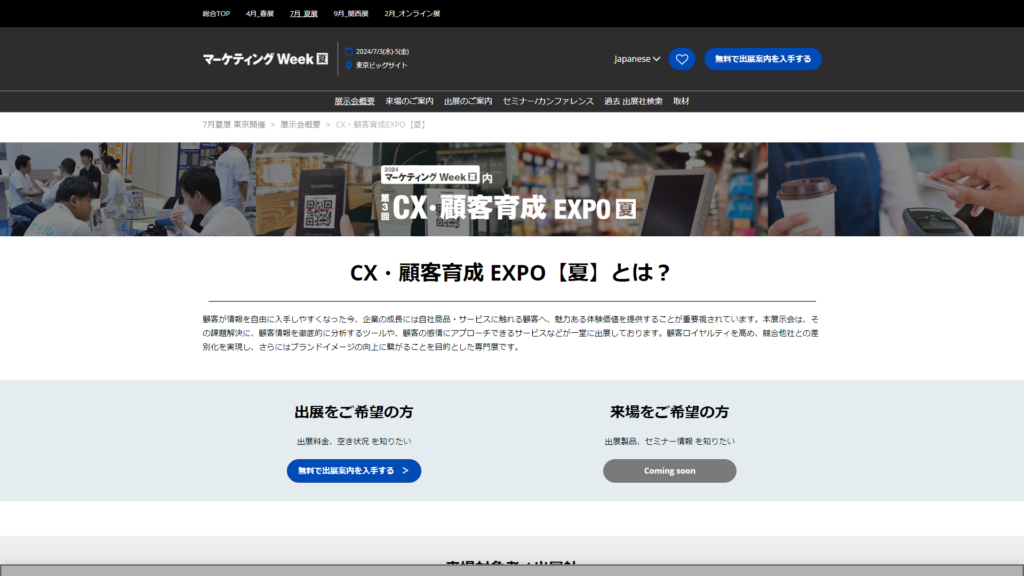Open 9月_関西展 link
1024x576 pixels.
(351, 14)
